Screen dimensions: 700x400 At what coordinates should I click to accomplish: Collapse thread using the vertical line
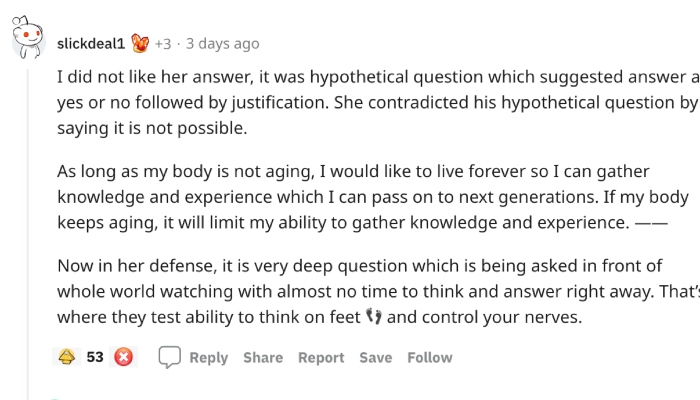click(x=28, y=234)
